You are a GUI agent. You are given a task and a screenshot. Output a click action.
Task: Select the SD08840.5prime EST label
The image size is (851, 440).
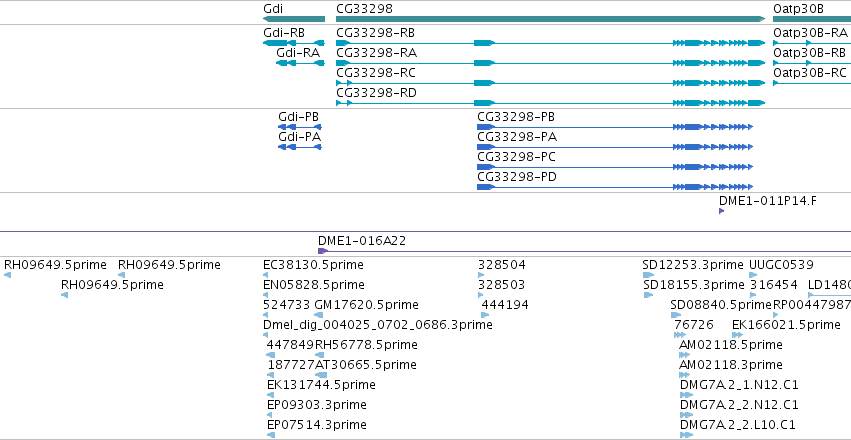pos(721,305)
